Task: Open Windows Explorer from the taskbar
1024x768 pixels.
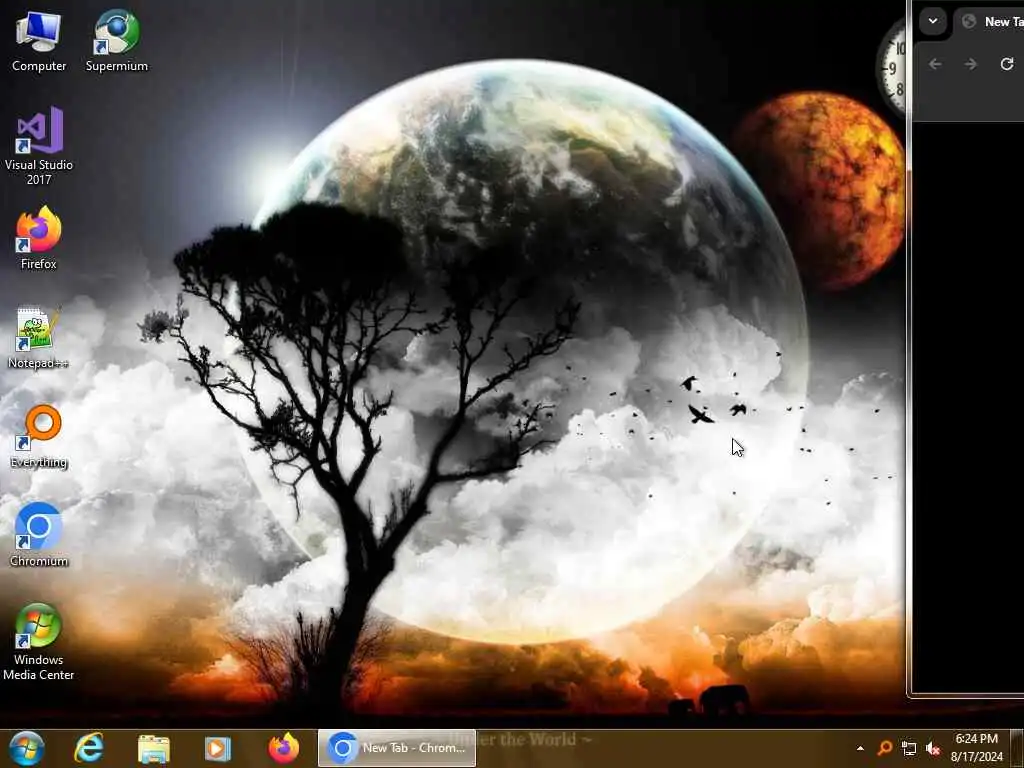Action: (154, 748)
